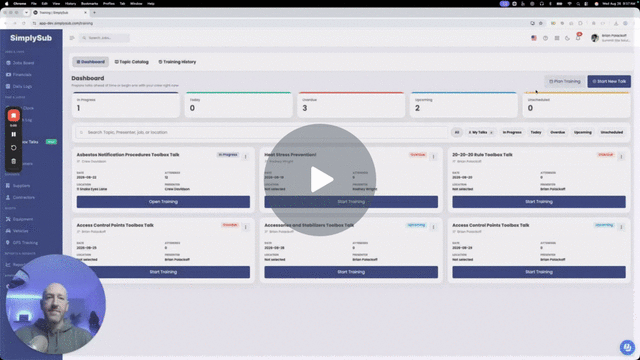Open the History menu in menu bar

(70, 4)
